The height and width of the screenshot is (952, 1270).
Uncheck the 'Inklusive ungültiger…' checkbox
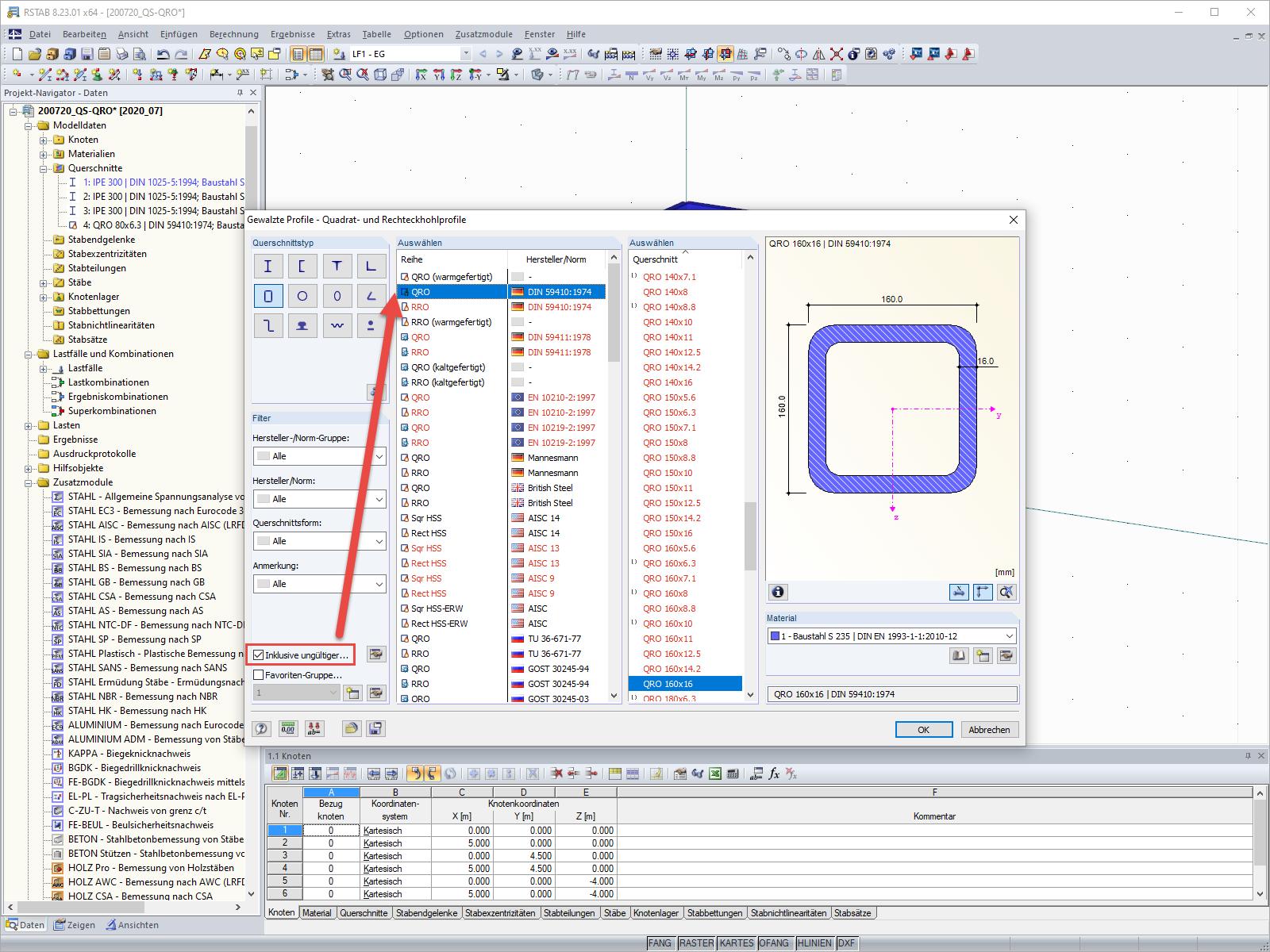[x=259, y=655]
